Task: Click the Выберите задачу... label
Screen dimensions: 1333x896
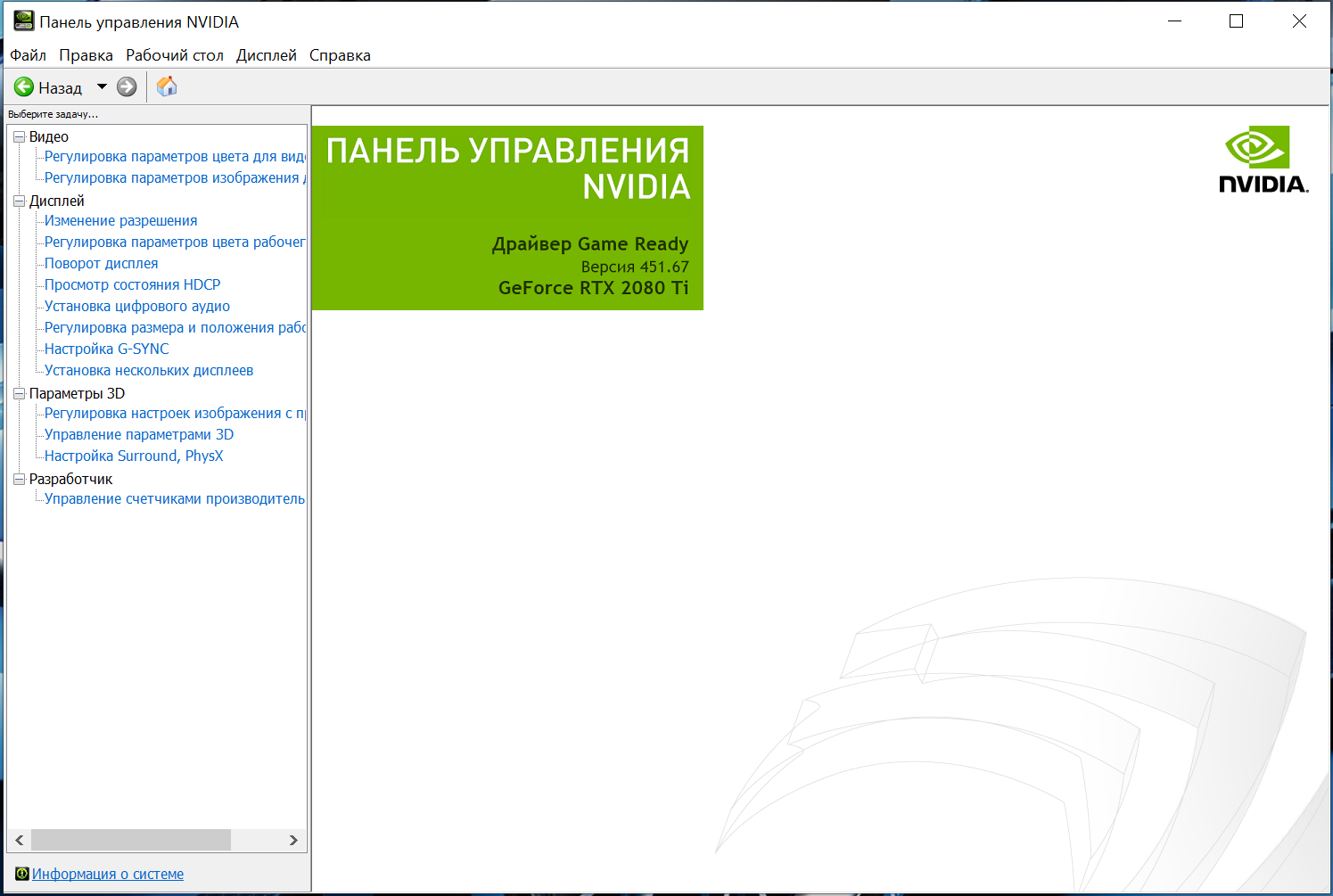Action: coord(53,114)
